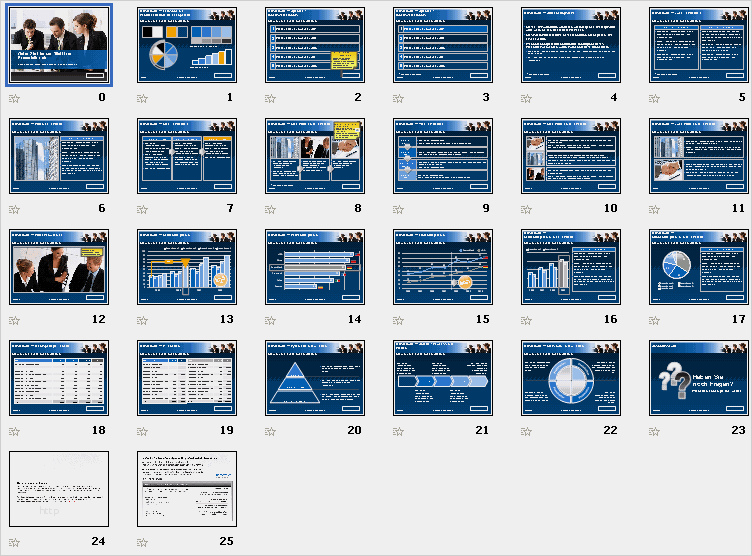Image resolution: width=752 pixels, height=556 pixels.
Task: Click the star icon beneath slide 16
Action: click(526, 320)
